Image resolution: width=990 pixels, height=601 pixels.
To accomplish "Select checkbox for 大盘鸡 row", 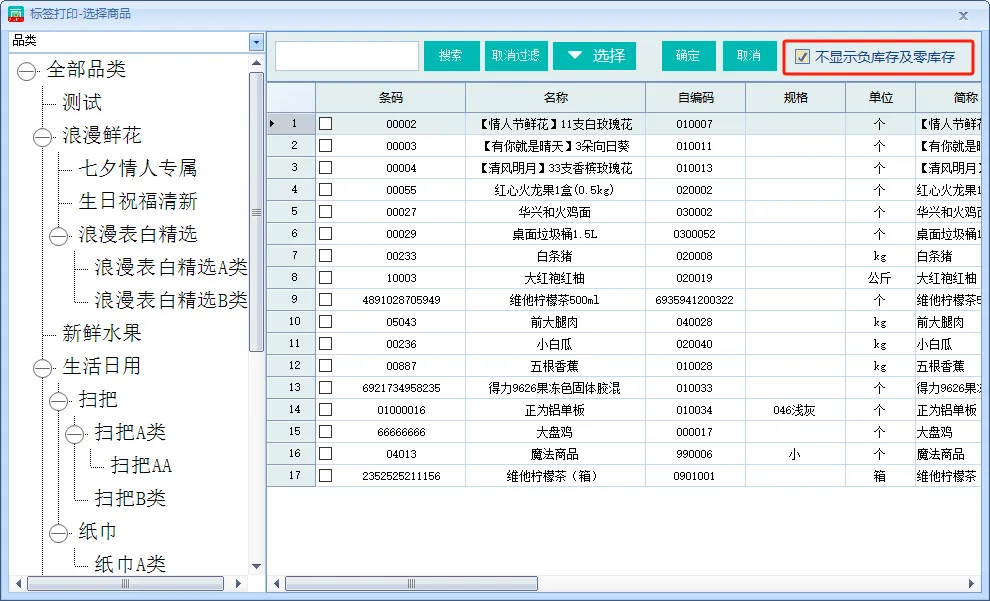I will coord(325,432).
